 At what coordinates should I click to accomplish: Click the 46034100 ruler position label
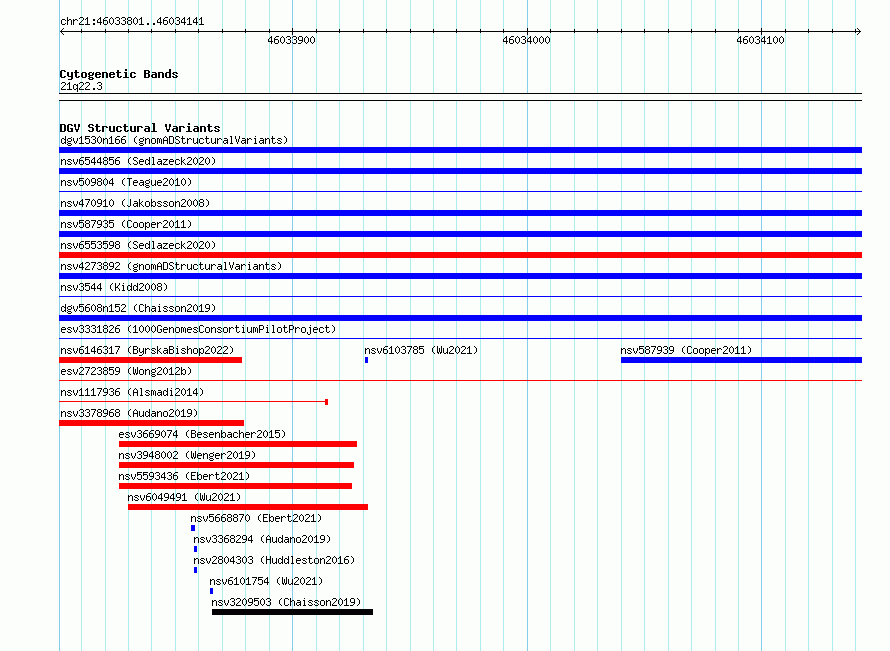[x=760, y=40]
